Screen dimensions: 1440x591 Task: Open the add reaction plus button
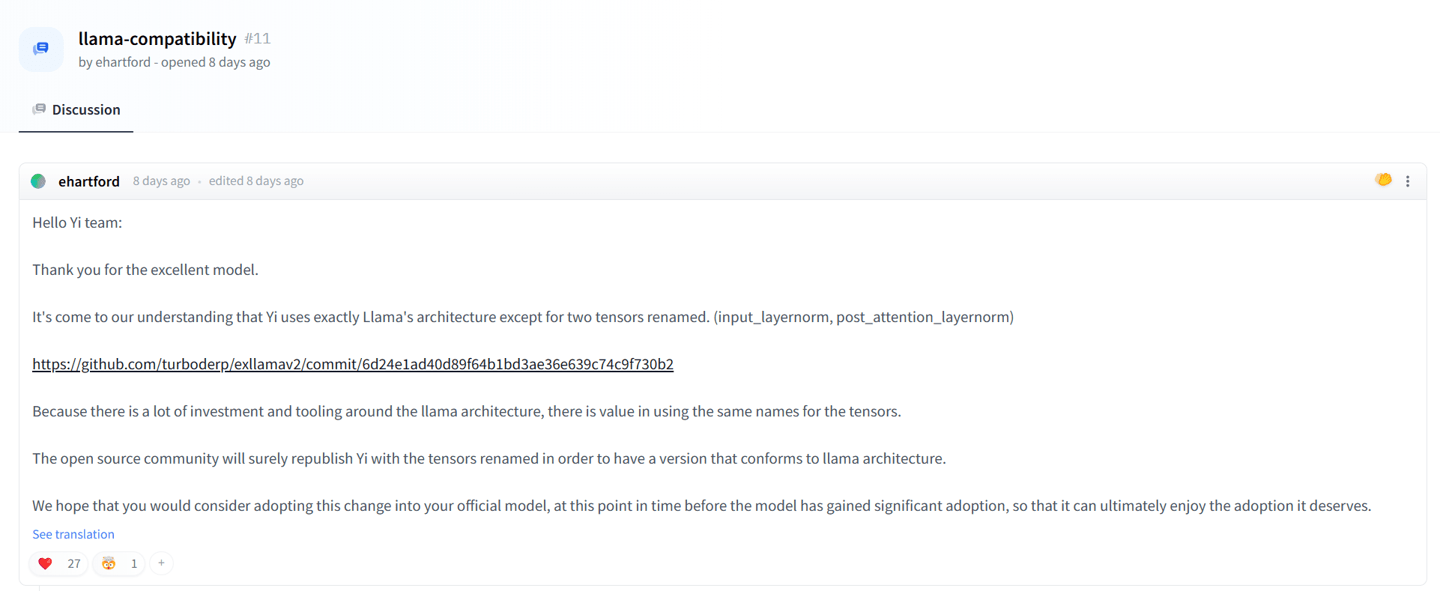pos(161,563)
